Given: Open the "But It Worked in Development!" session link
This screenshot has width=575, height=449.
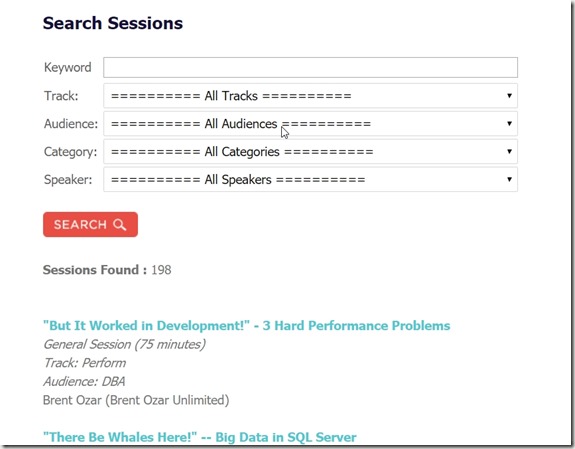Looking at the screenshot, I should (246, 326).
